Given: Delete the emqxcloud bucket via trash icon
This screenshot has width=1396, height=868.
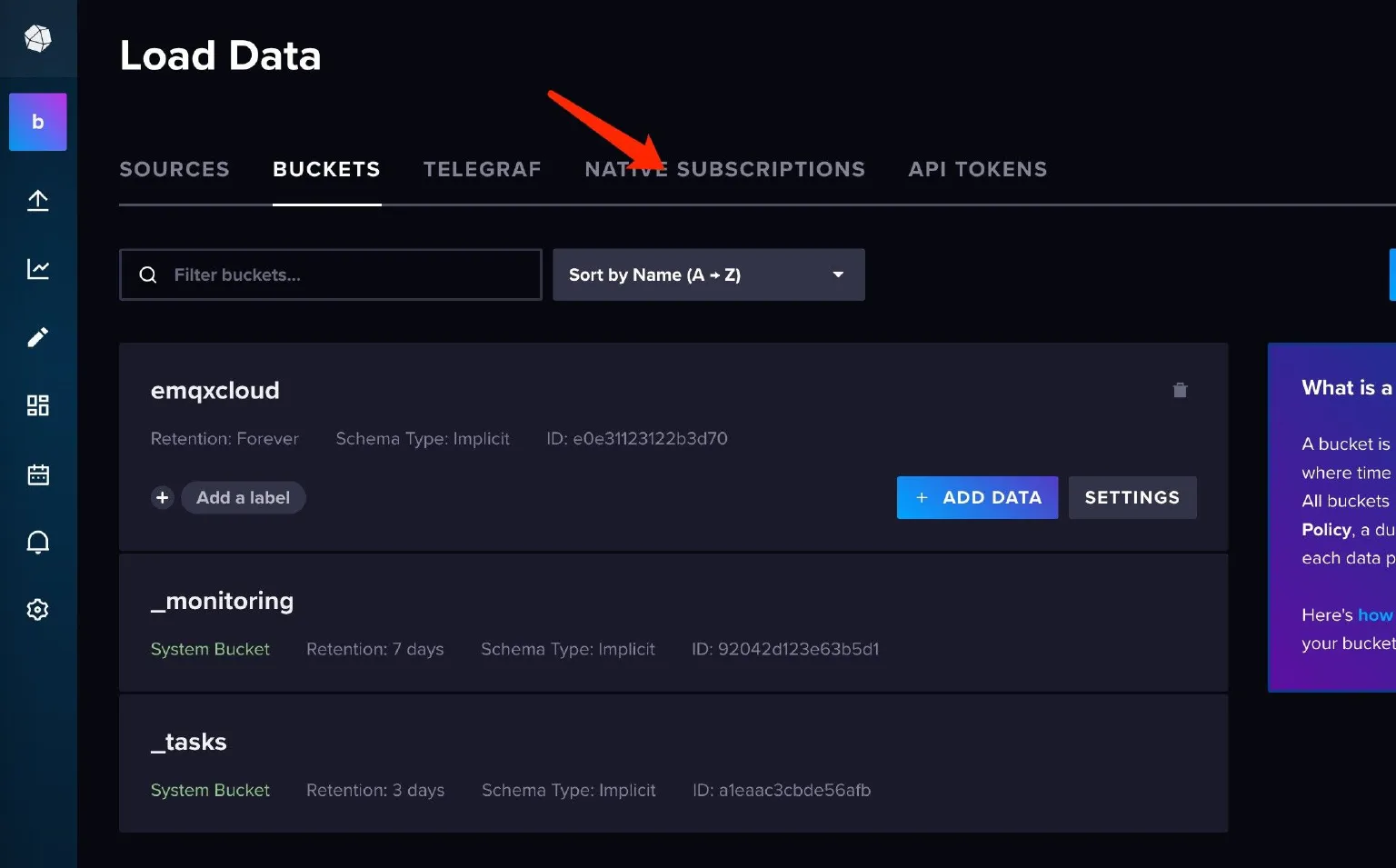Looking at the screenshot, I should point(1180,390).
